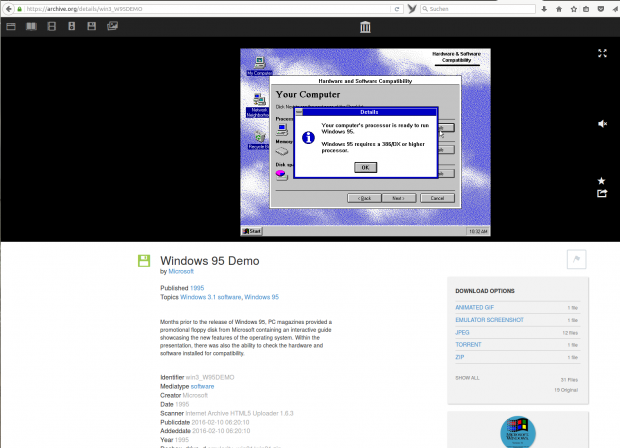Click the archive.org URL address bar
Screen dimensions: 620x448
[209, 9]
